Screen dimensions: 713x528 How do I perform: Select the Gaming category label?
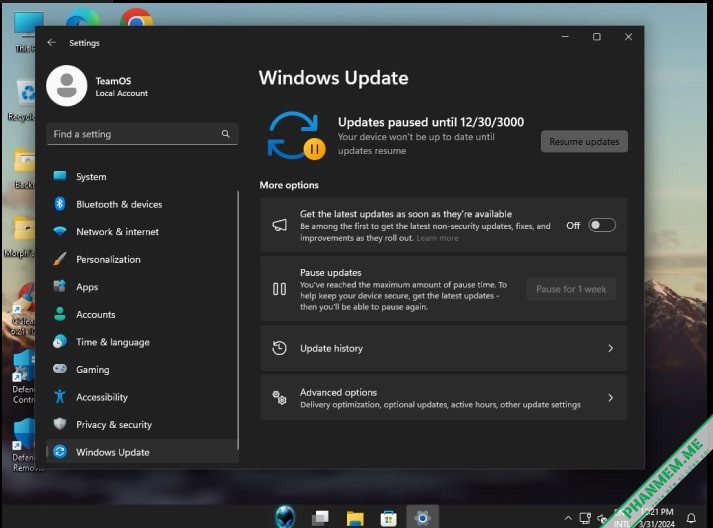pyautogui.click(x=93, y=370)
